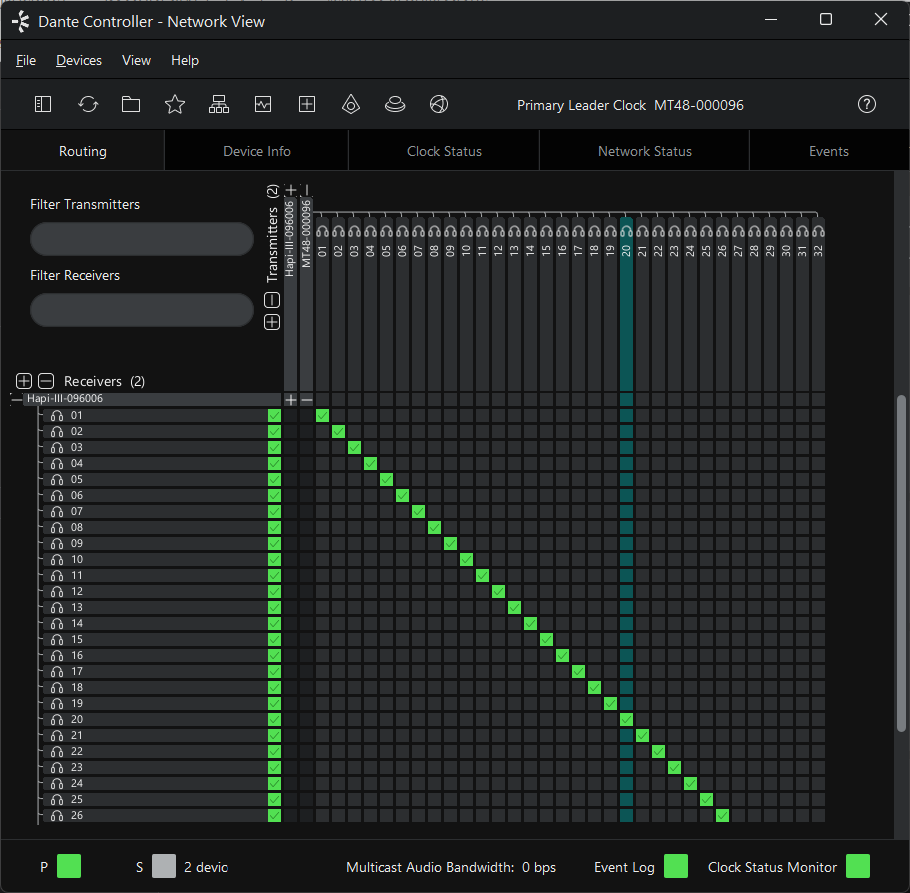This screenshot has height=893, width=910.
Task: Click minus in Hapi-III-096006 row under MT48 column
Action: 306,399
